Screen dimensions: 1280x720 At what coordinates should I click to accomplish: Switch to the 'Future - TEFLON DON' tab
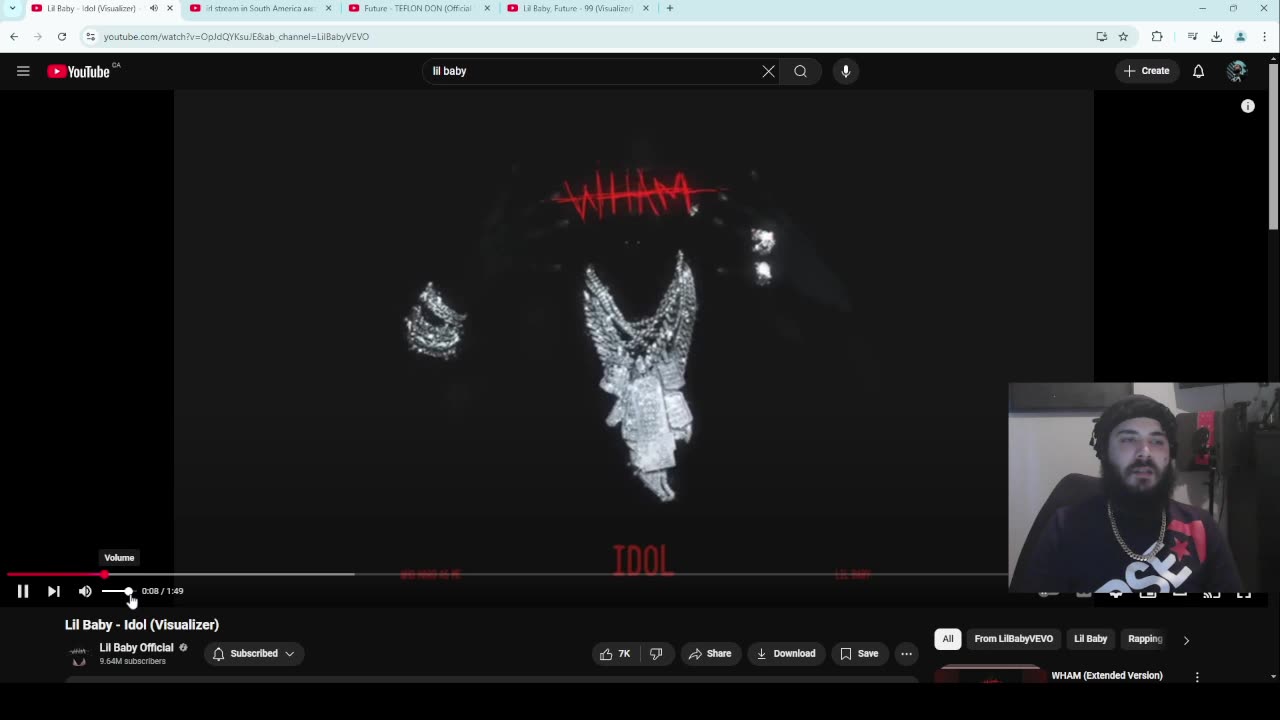click(418, 8)
